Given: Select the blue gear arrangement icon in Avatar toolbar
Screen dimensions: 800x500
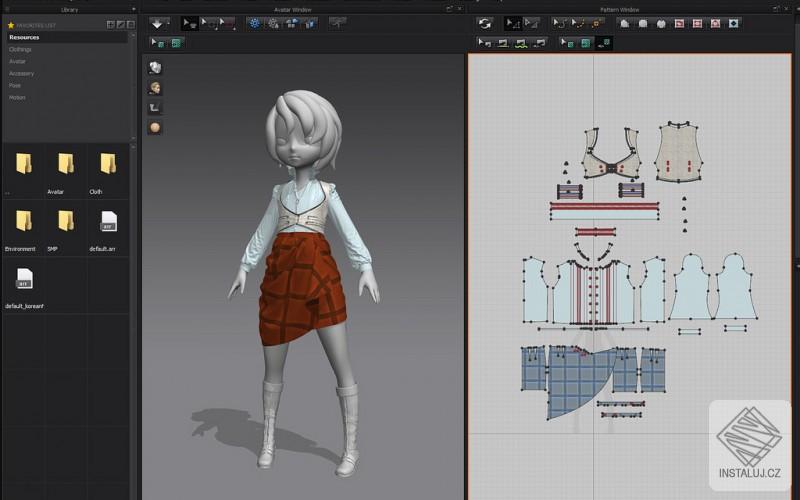Looking at the screenshot, I should [254, 23].
